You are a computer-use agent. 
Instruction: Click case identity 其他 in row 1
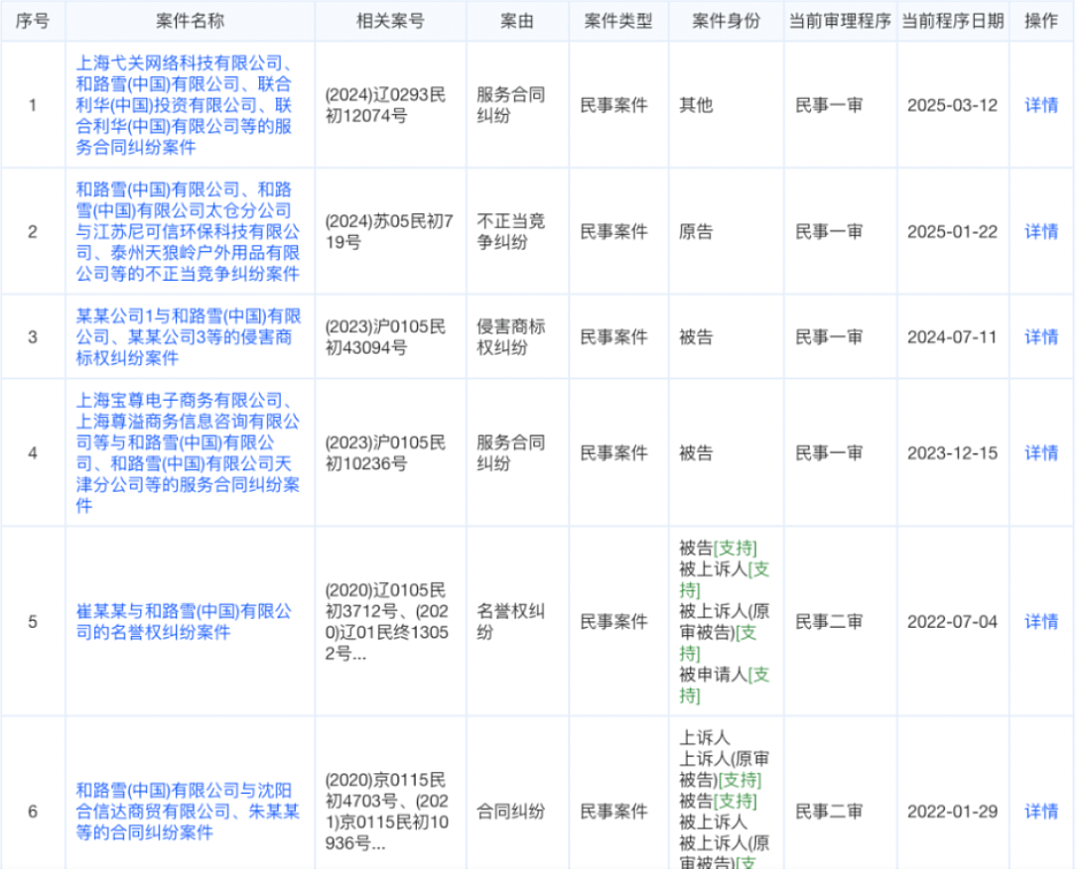(x=696, y=105)
